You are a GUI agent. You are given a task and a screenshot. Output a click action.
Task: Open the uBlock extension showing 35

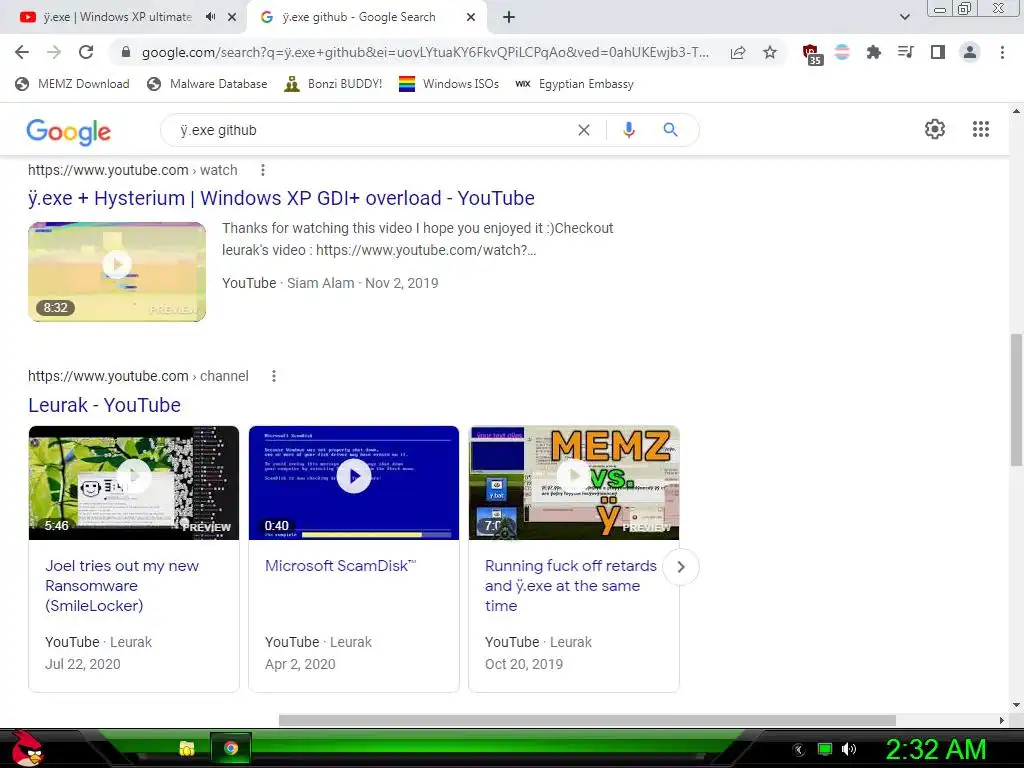pos(812,54)
